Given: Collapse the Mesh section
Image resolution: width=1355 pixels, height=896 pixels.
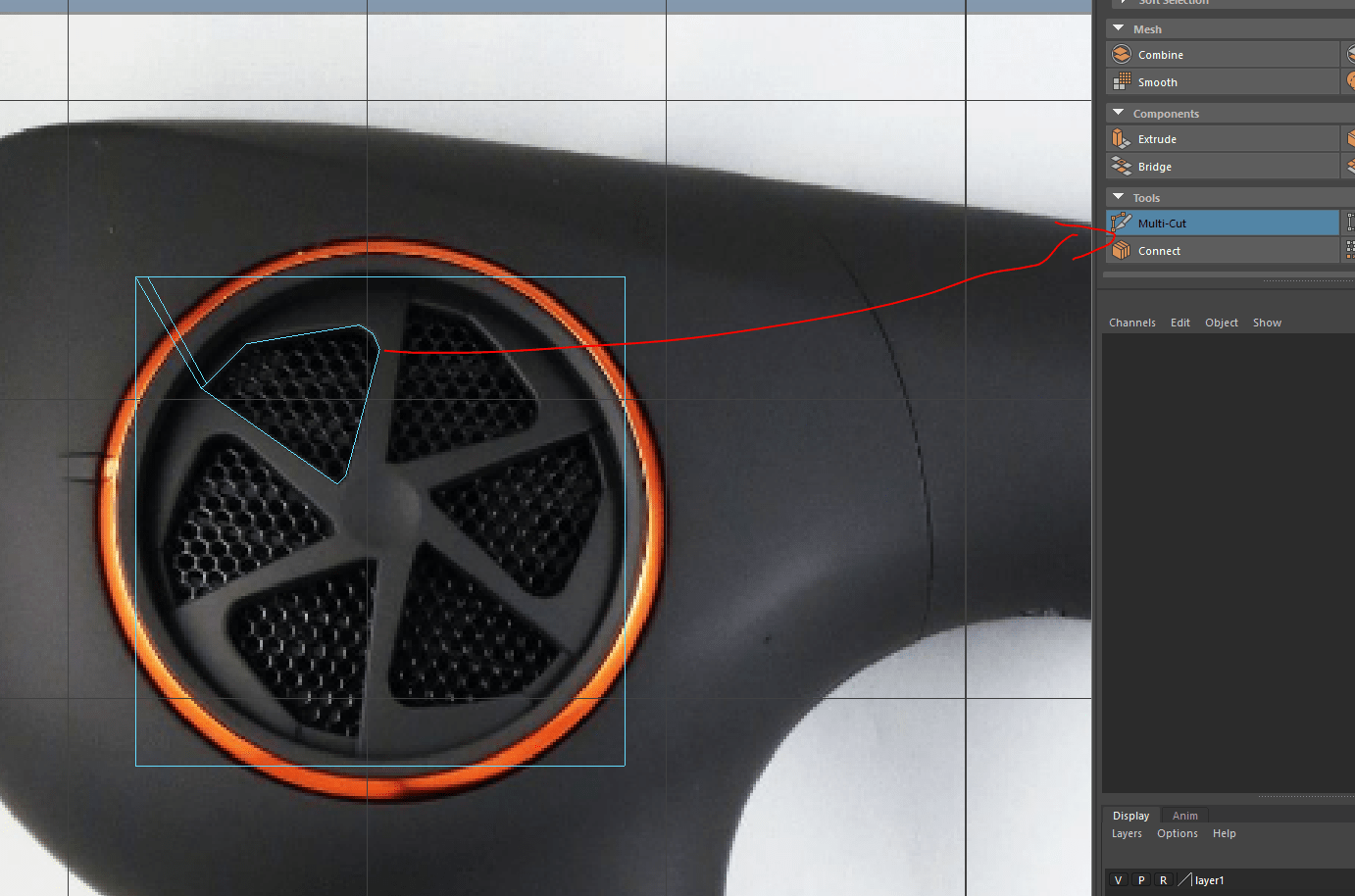Looking at the screenshot, I should click(1119, 28).
